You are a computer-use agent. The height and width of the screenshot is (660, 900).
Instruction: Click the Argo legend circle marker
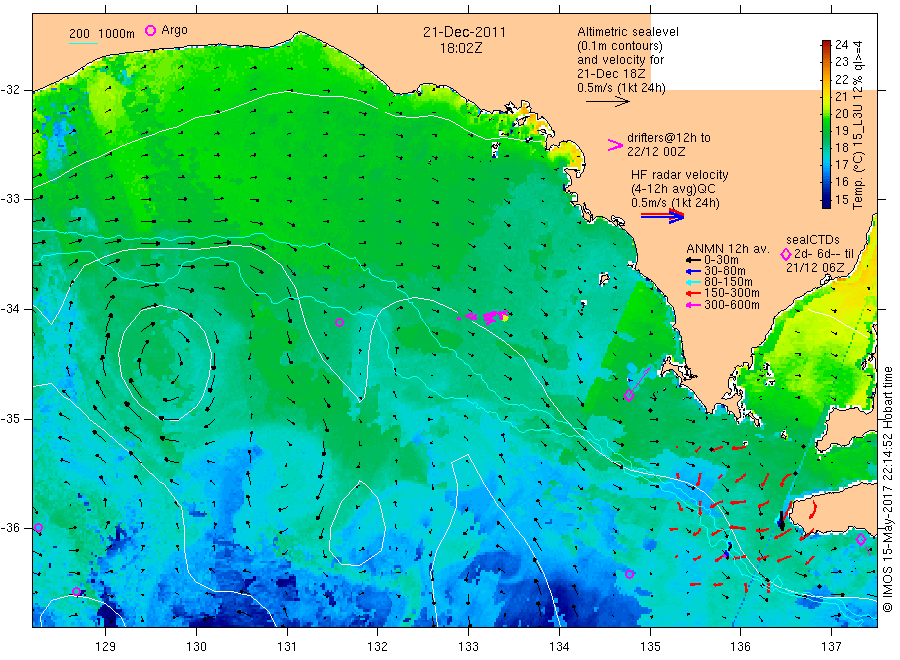(x=150, y=30)
